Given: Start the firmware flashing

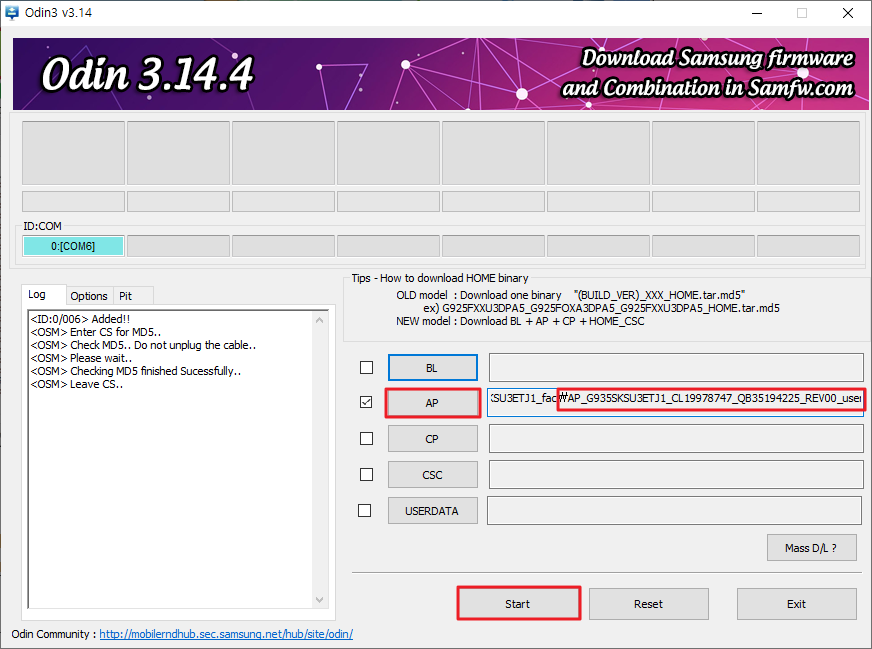Looking at the screenshot, I should click(x=518, y=603).
